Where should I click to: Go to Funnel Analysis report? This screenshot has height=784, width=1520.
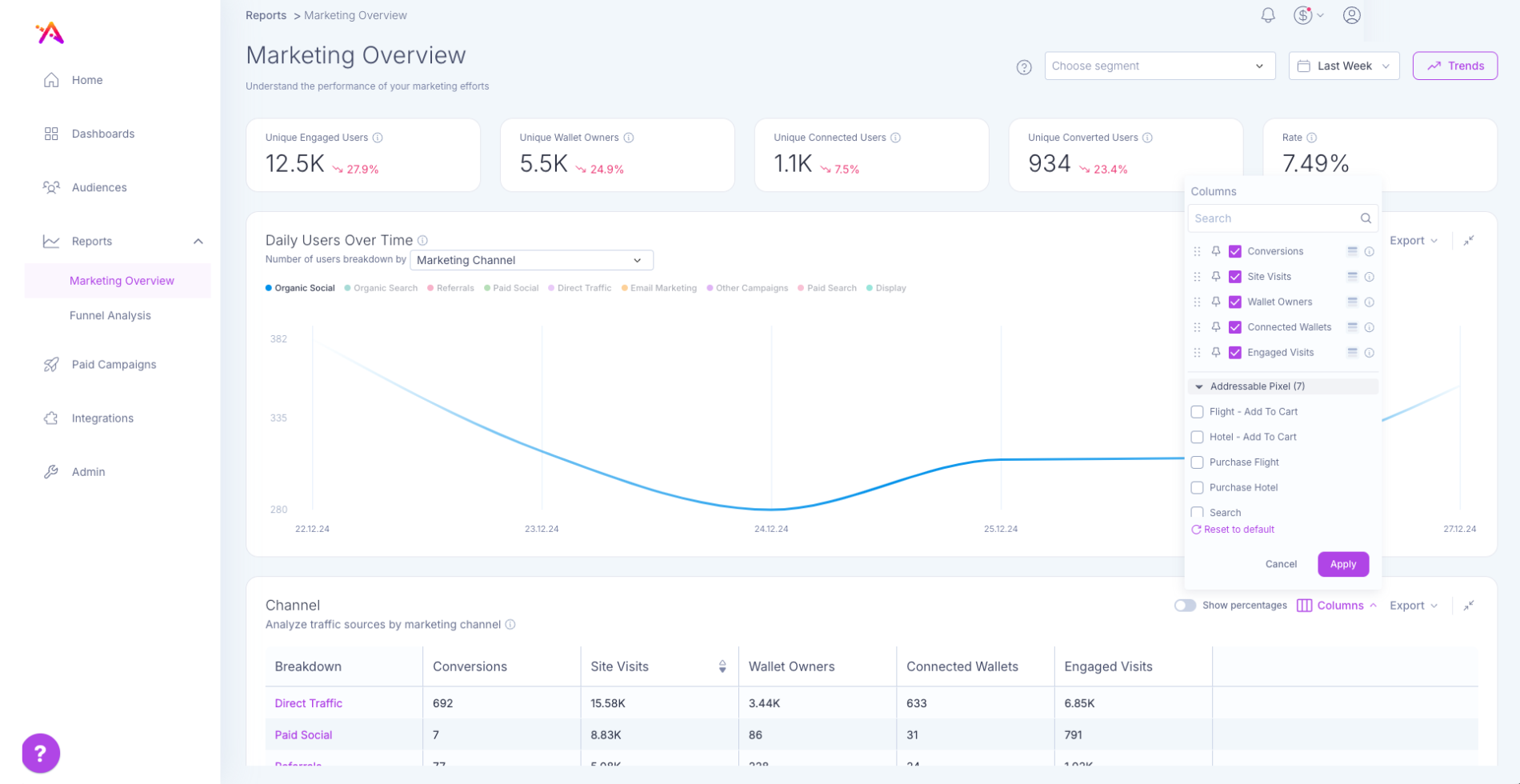pos(110,315)
